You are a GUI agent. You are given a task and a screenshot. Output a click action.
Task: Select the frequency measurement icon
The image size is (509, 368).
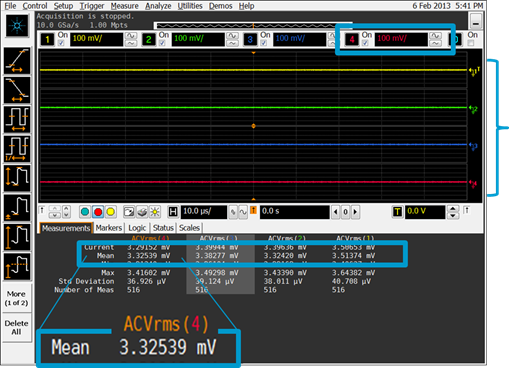click(17, 149)
